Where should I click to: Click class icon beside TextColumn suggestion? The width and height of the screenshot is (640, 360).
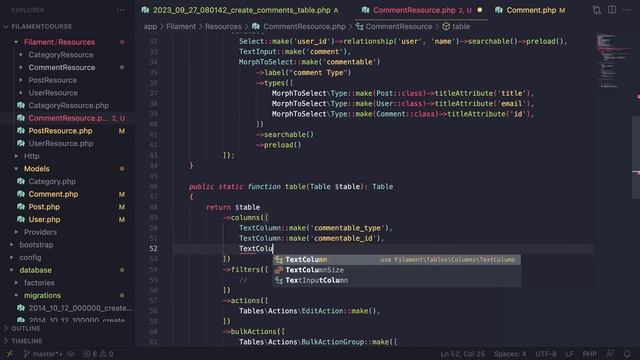pyautogui.click(x=279, y=260)
